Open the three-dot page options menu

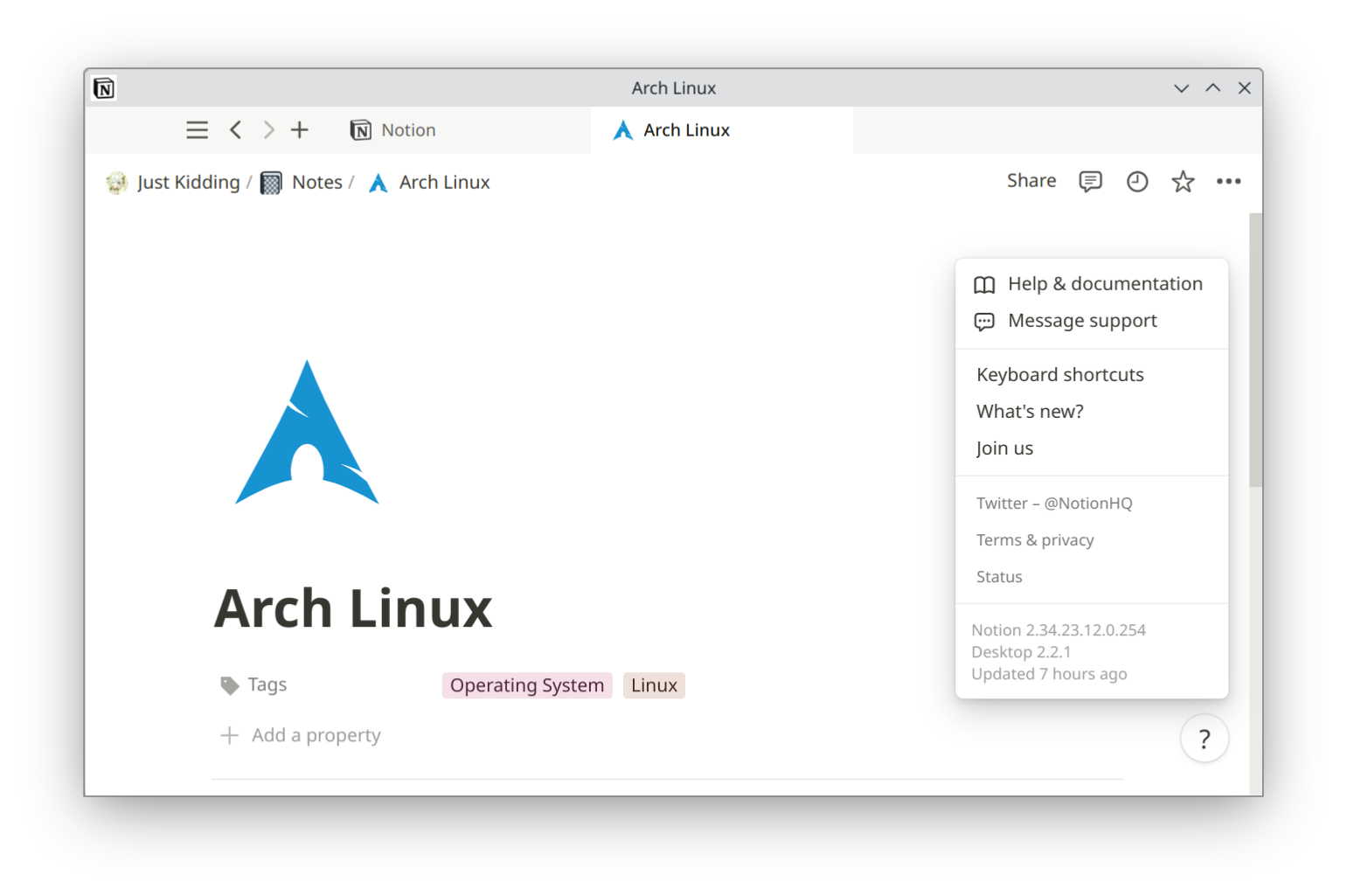click(x=1229, y=181)
